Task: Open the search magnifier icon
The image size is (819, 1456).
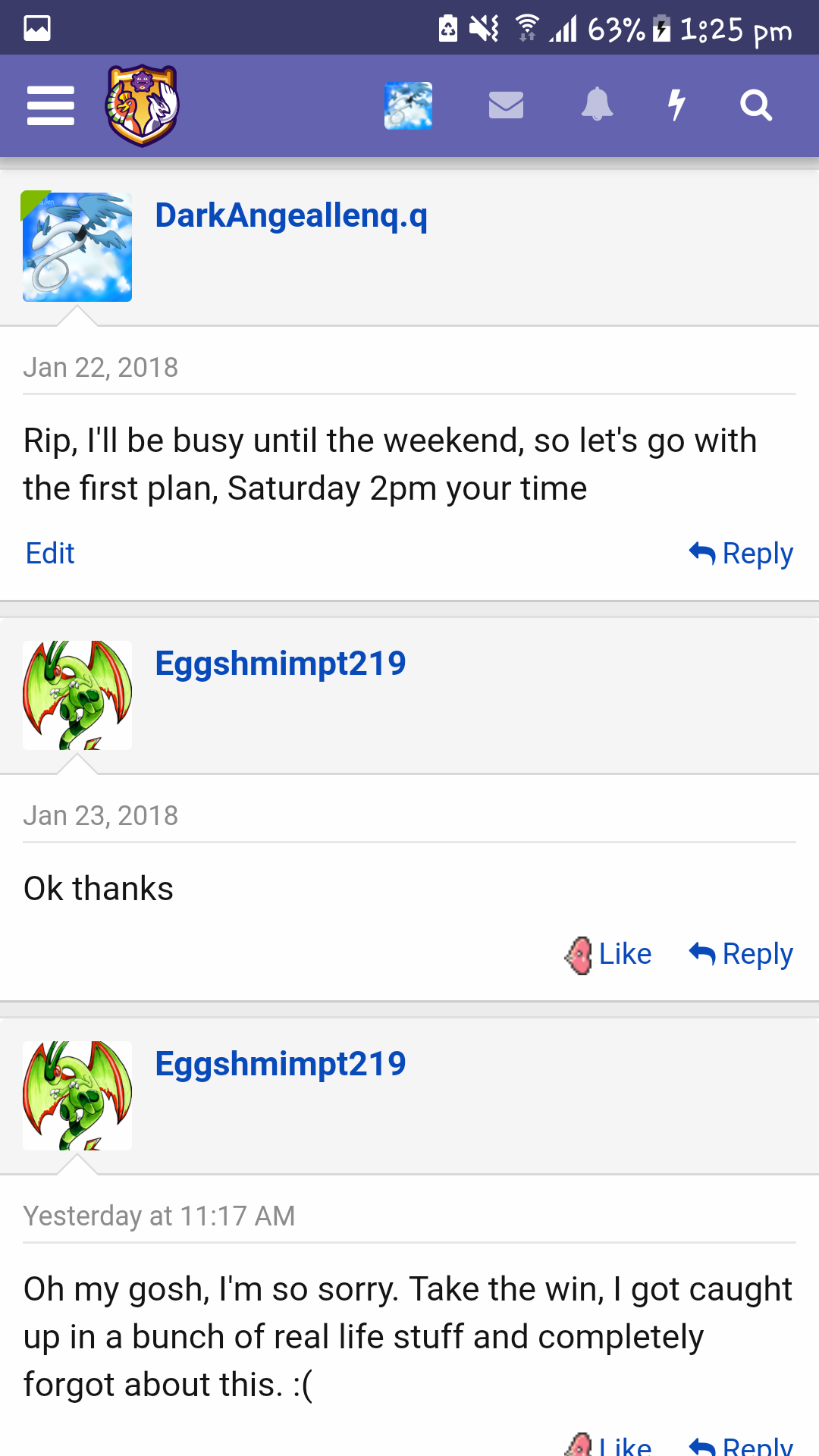Action: [755, 105]
